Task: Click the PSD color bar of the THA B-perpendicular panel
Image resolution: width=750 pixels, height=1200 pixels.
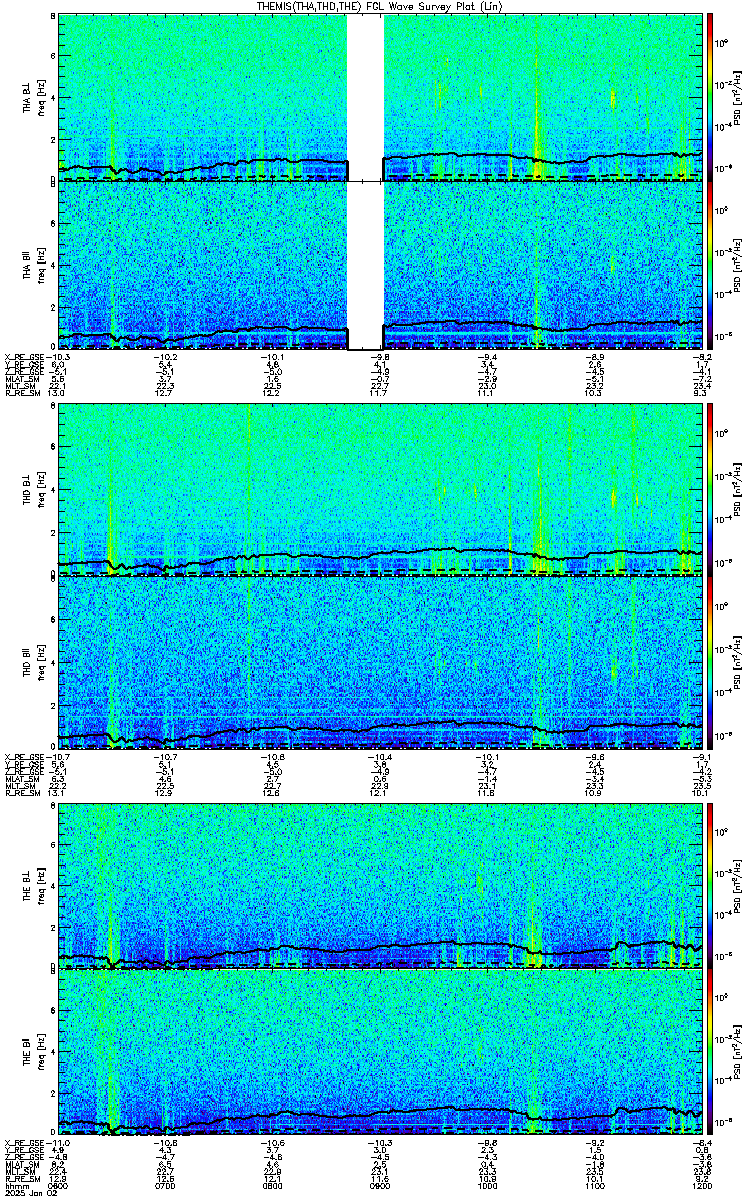Action: (x=710, y=96)
